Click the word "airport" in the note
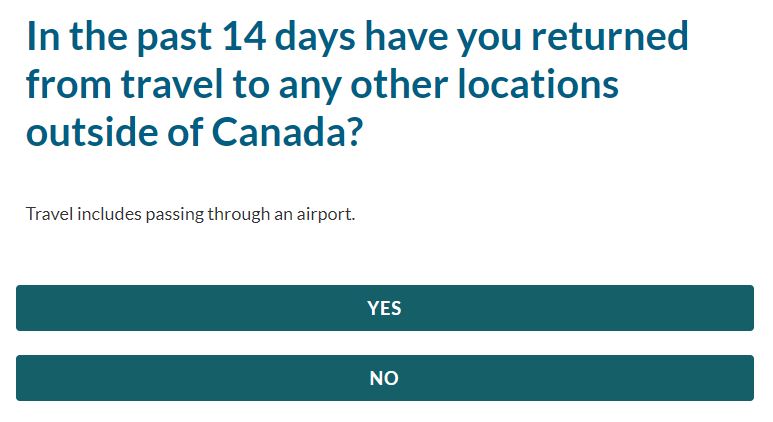The width and height of the screenshot is (773, 422). click(326, 215)
